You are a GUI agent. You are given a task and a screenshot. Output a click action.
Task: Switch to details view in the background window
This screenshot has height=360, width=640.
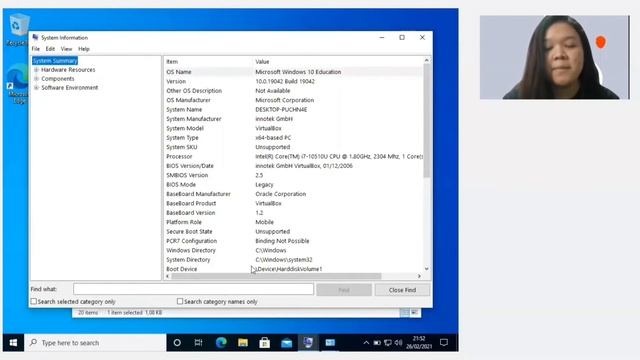(x=404, y=313)
